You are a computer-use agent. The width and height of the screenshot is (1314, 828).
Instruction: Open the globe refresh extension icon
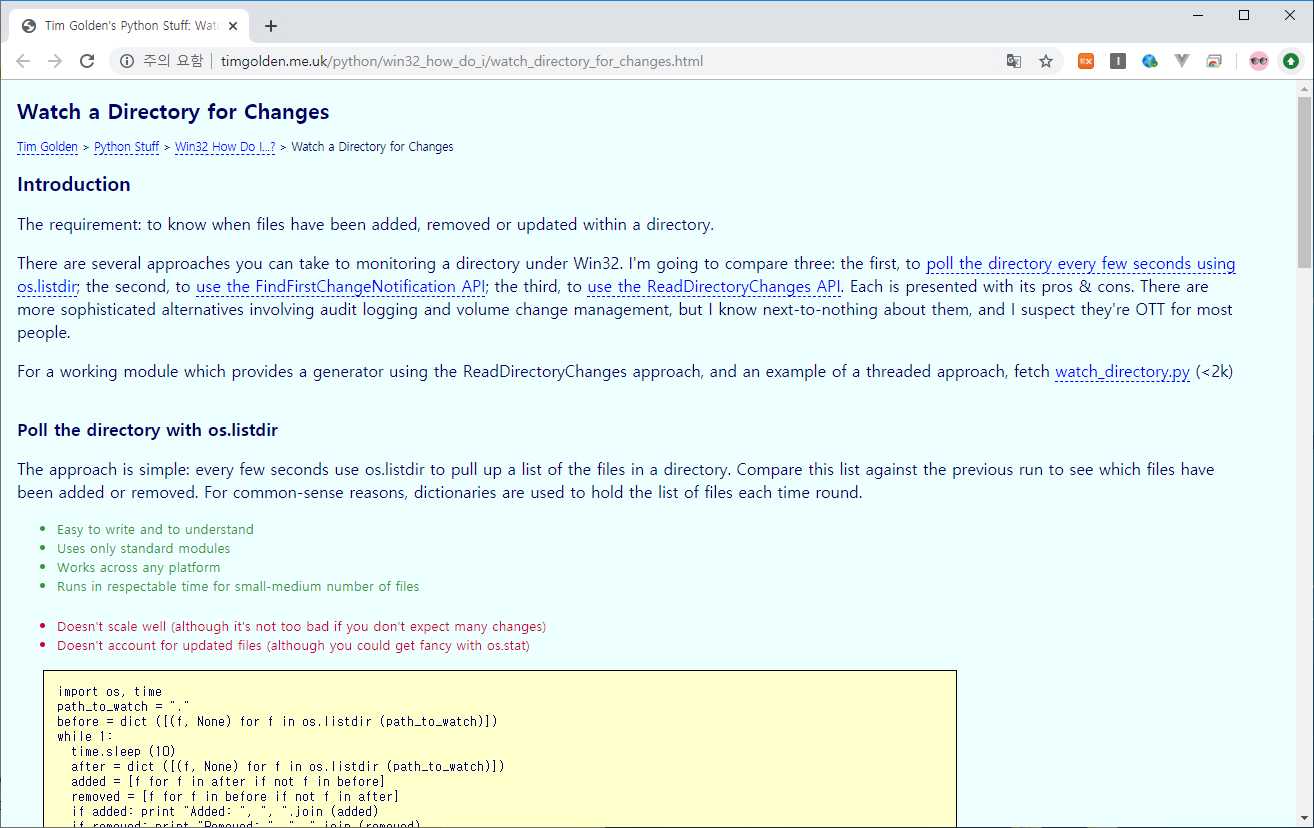coord(1150,61)
